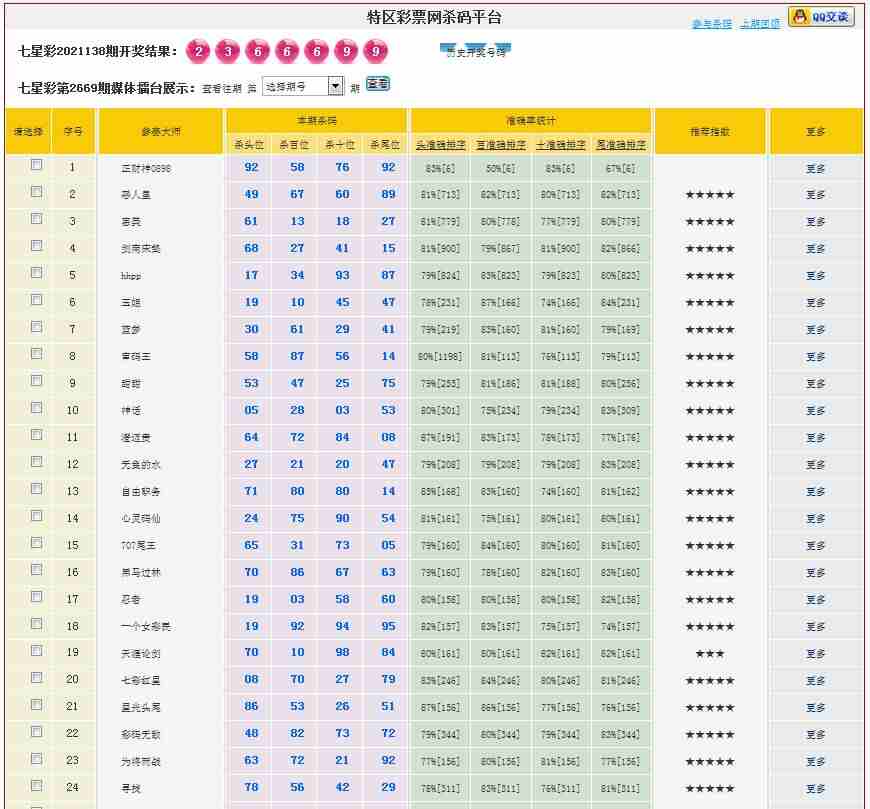This screenshot has height=809, width=870.
Task: Click the three-star rating in row 19
Action: point(710,654)
